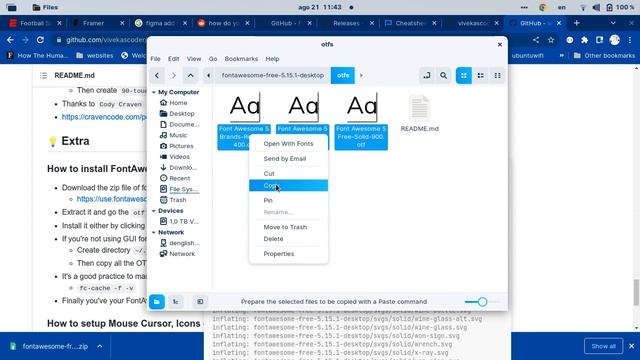
Task: Switch to list view
Action: point(480,76)
